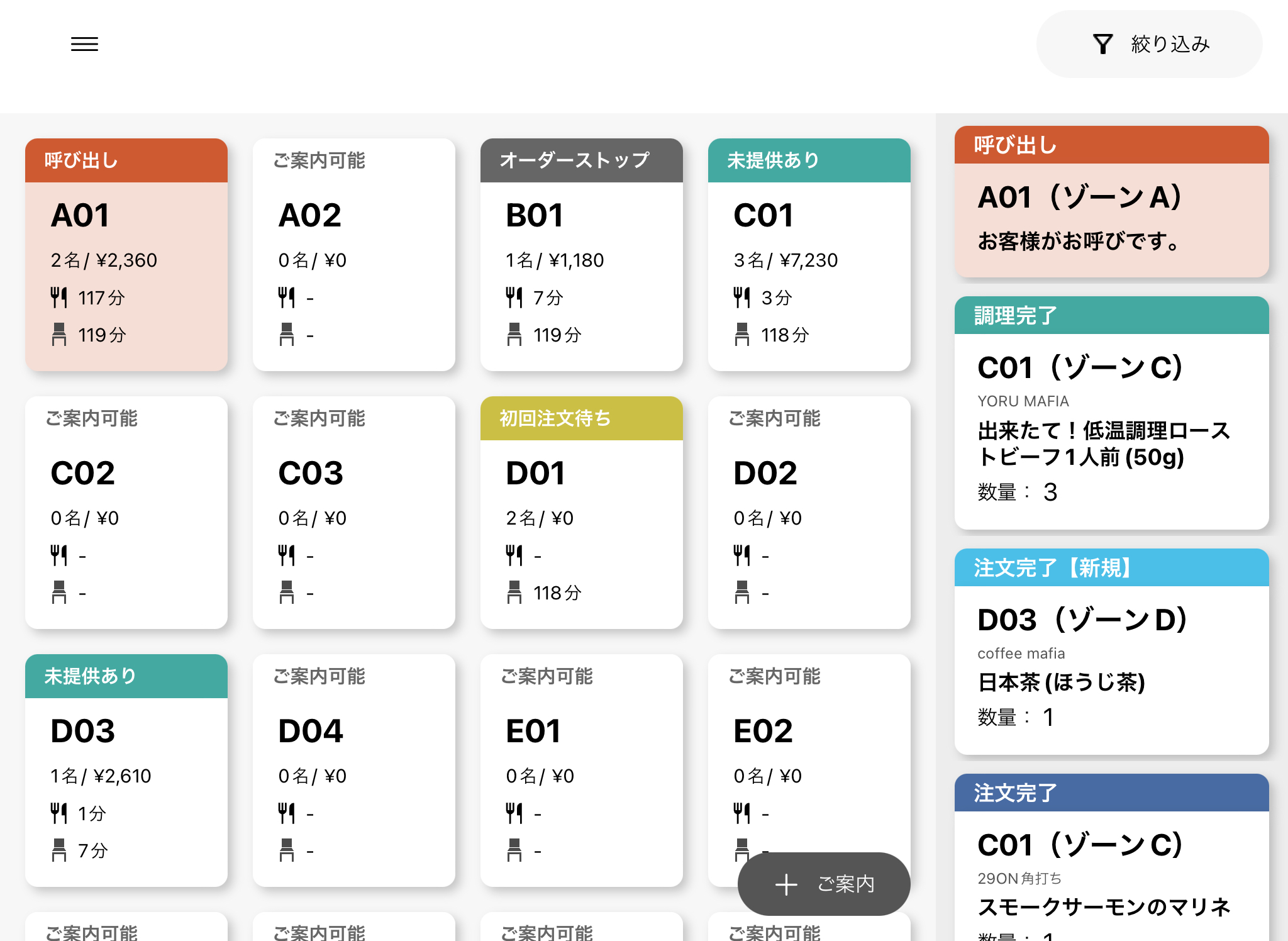Click fork-knife meal timer icon on A01
1288x941 pixels.
tap(58, 298)
